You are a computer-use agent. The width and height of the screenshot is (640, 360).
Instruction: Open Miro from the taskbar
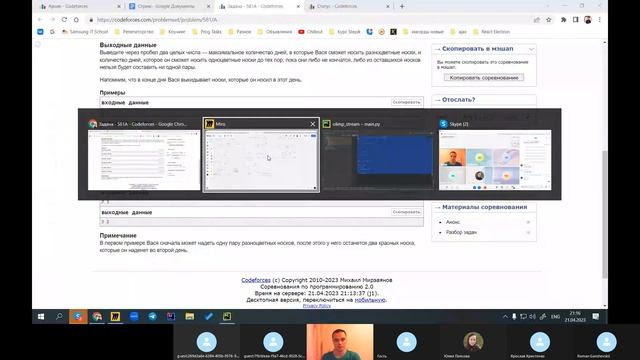[115, 316]
